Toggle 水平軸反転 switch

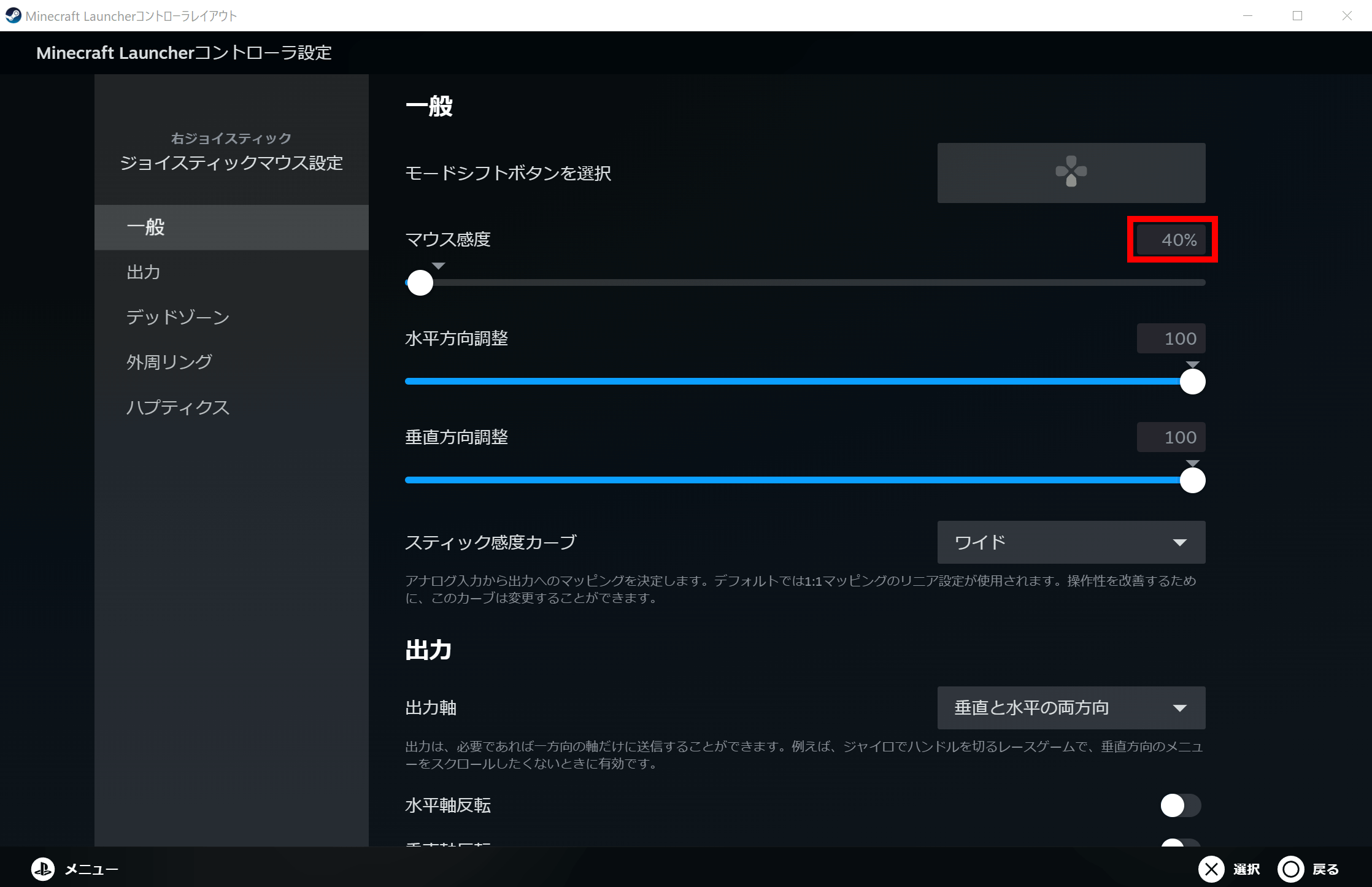point(1180,805)
